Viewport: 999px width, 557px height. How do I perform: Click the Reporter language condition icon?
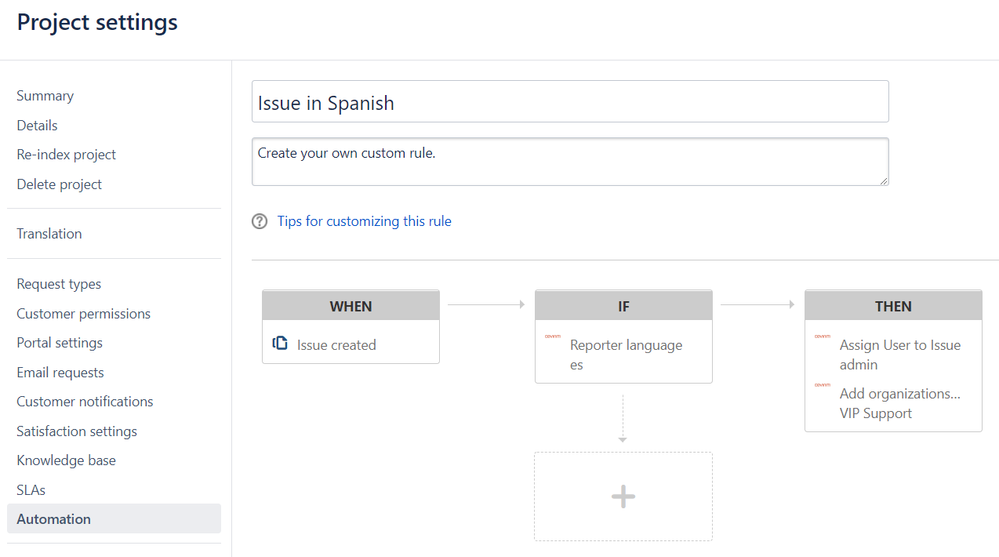pos(552,337)
